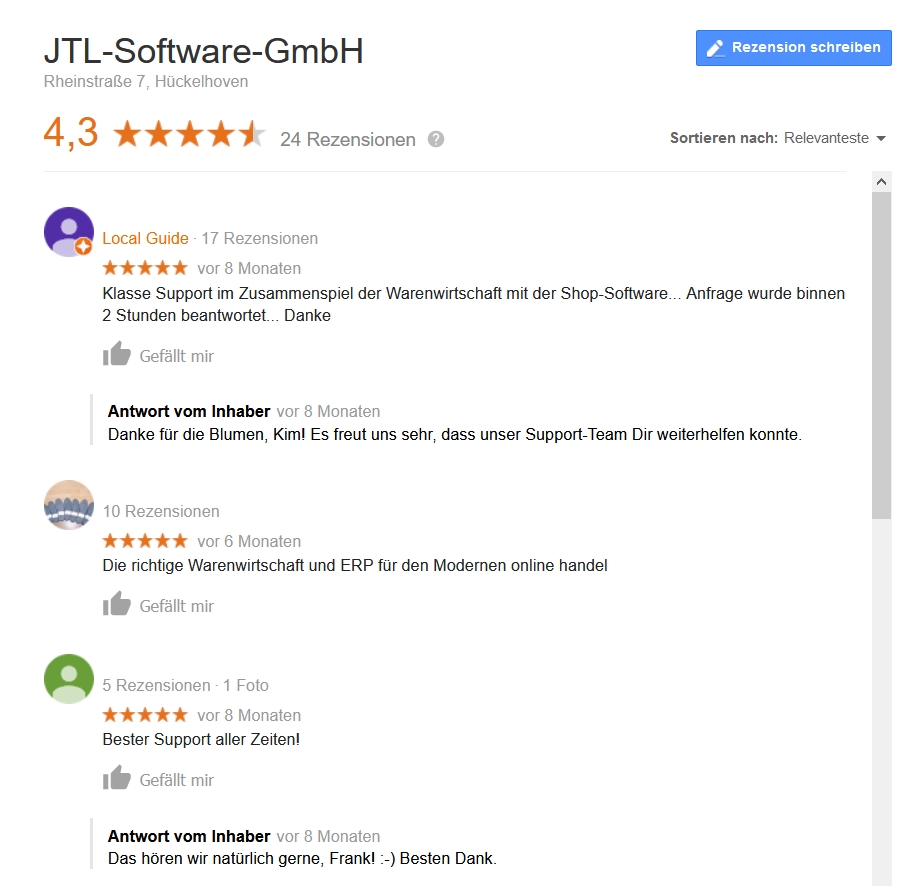The width and height of the screenshot is (918, 886).
Task: Click the vertical scrollbar thumb
Action: pos(881,355)
